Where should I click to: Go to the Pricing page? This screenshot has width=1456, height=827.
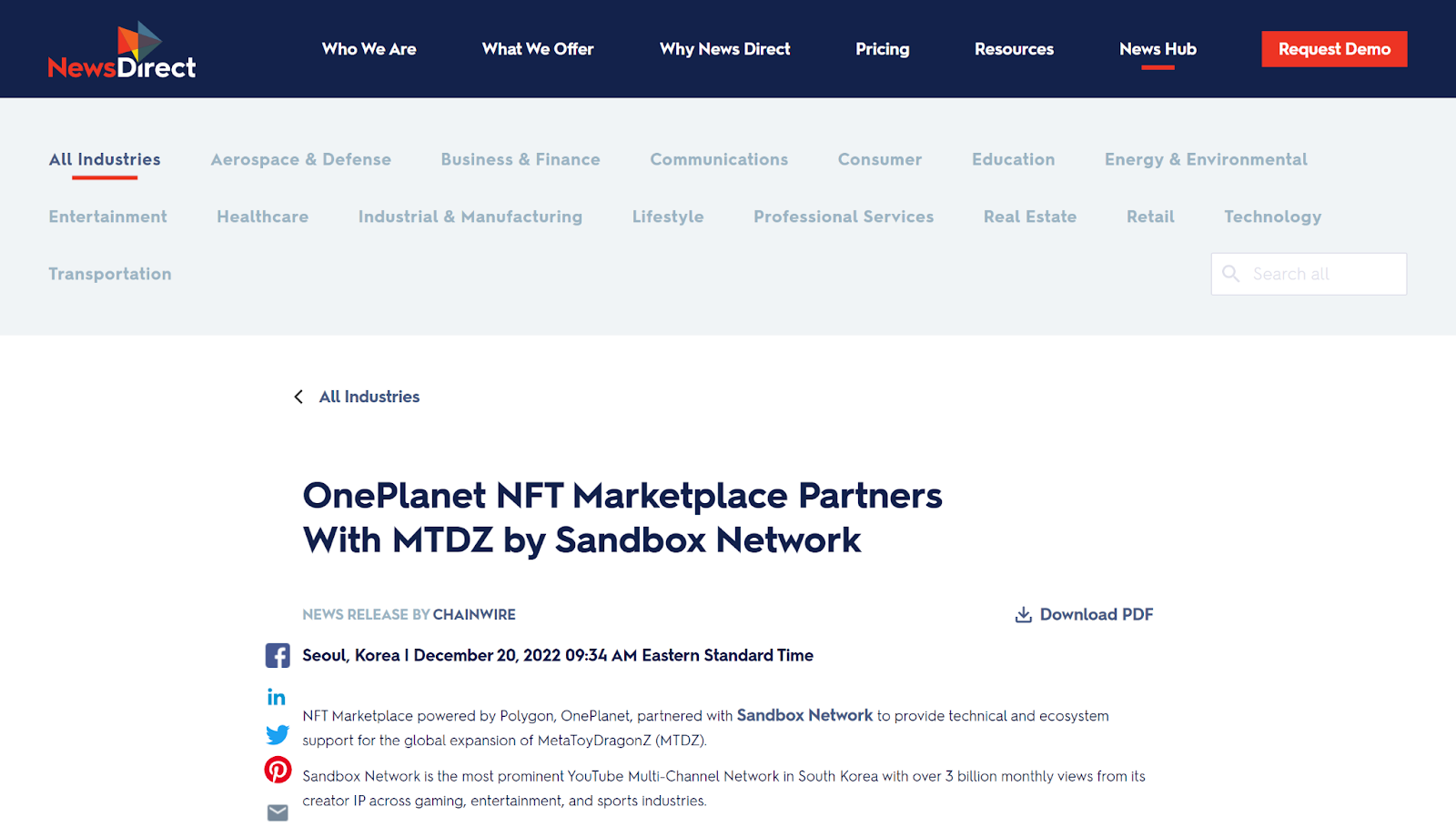[x=883, y=49]
